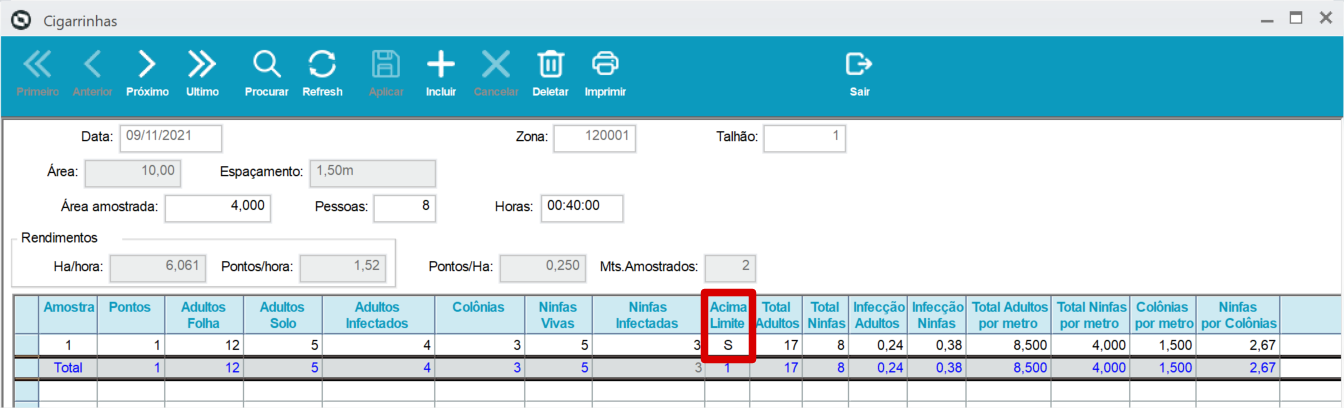1344x408 pixels.
Task: Add a new record with Incluir
Action: tap(441, 73)
